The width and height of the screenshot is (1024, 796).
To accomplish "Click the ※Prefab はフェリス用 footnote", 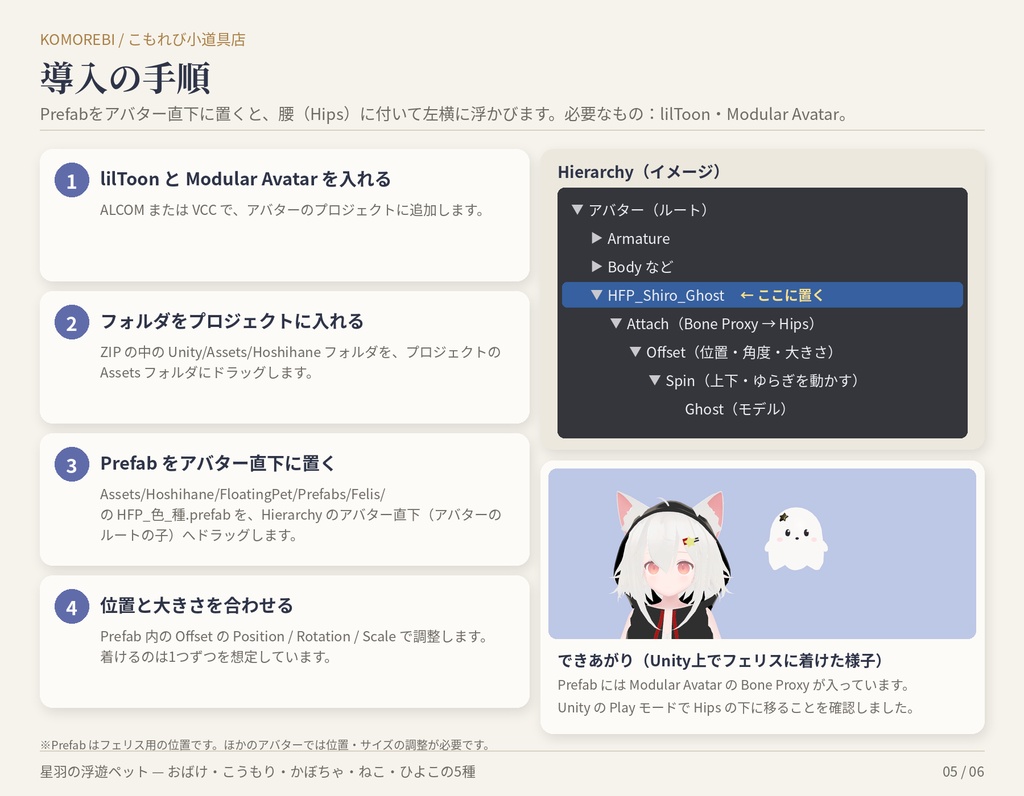I will pyautogui.click(x=265, y=745).
